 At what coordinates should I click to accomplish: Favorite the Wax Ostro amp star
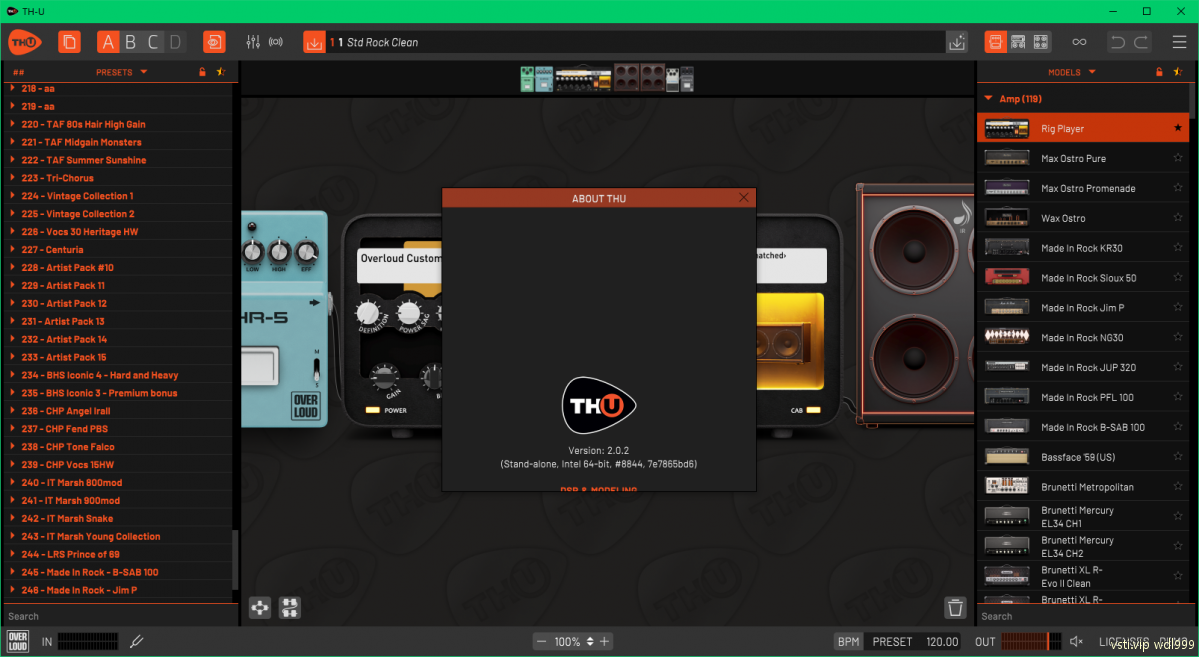point(1178,218)
